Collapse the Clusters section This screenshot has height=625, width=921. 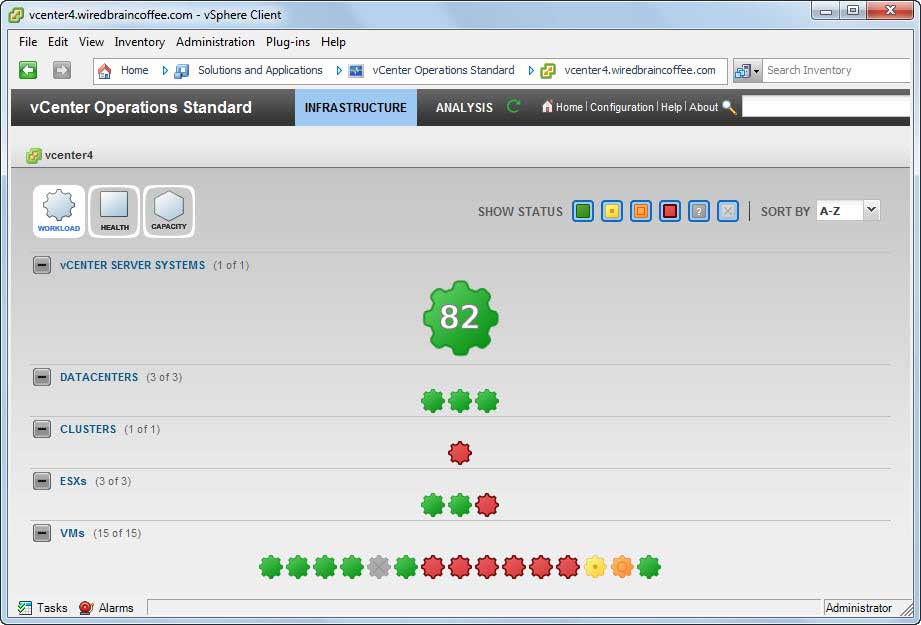42,429
